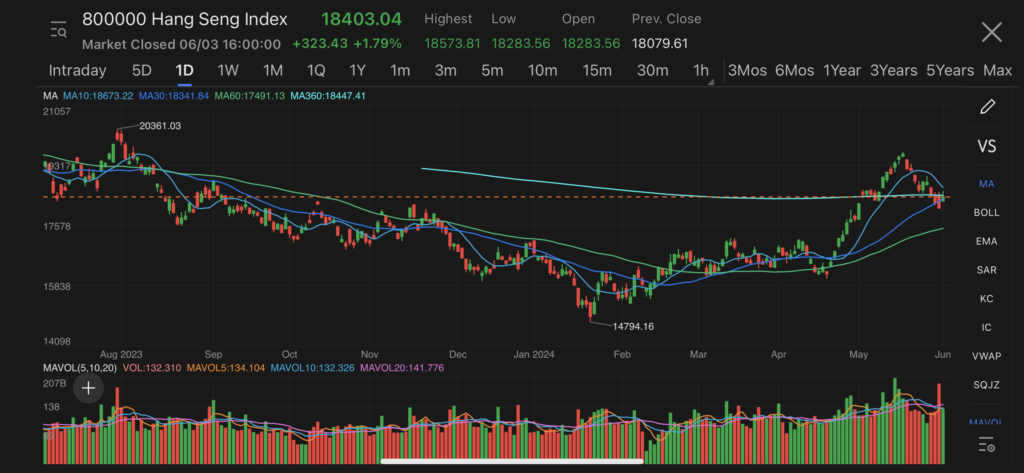
Task: Click the Jan 2024 date label
Action: tap(534, 355)
